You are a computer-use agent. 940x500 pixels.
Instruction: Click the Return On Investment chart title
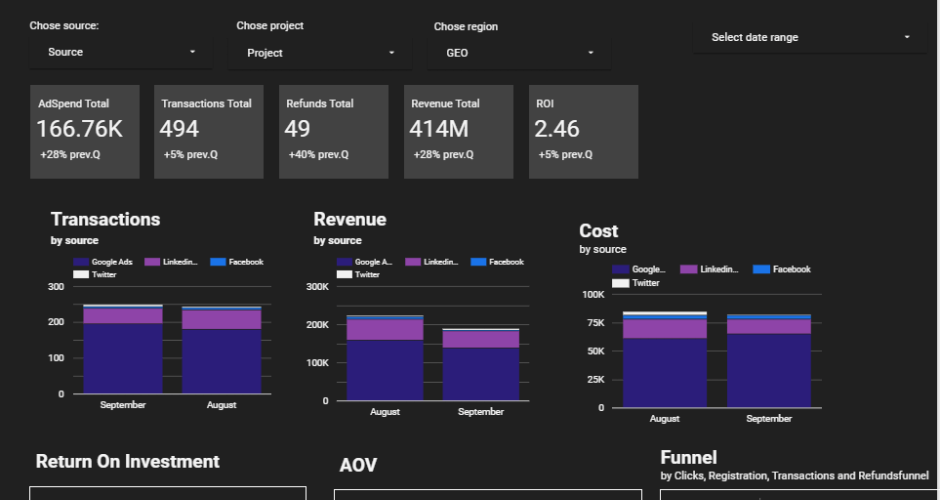coord(128,462)
